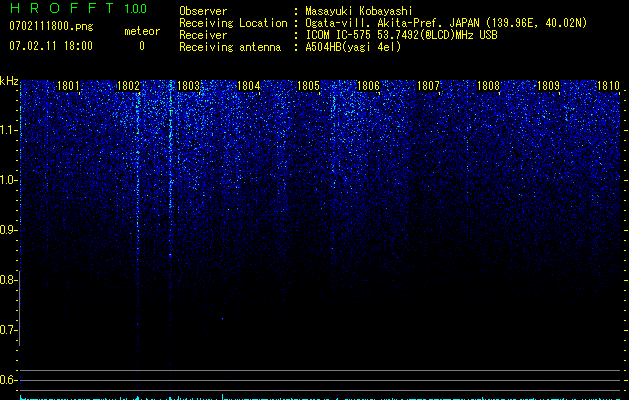Click the meteor count label
The image size is (629, 400).
click(x=142, y=31)
